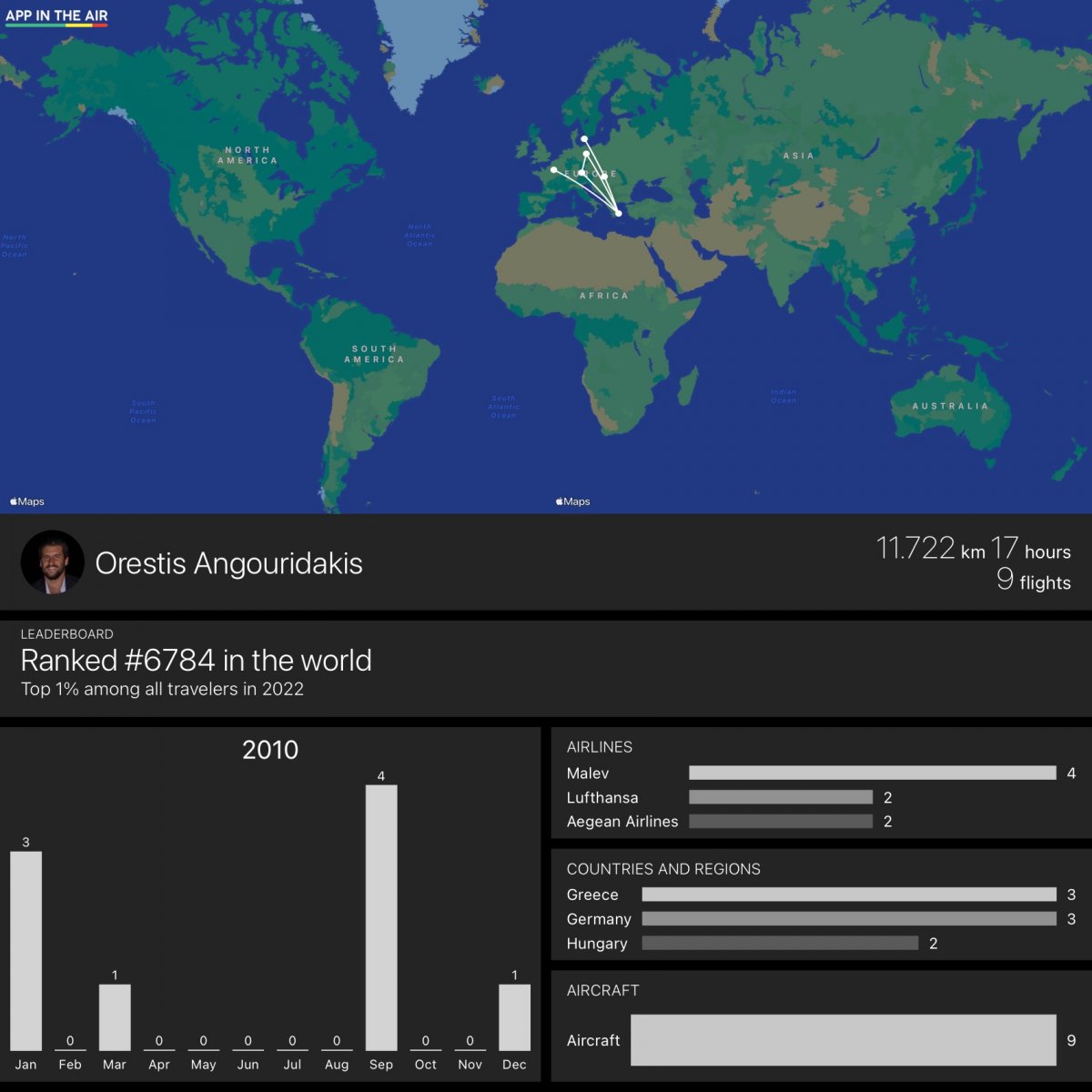
Task: Click the North America map label
Action: click(x=248, y=155)
